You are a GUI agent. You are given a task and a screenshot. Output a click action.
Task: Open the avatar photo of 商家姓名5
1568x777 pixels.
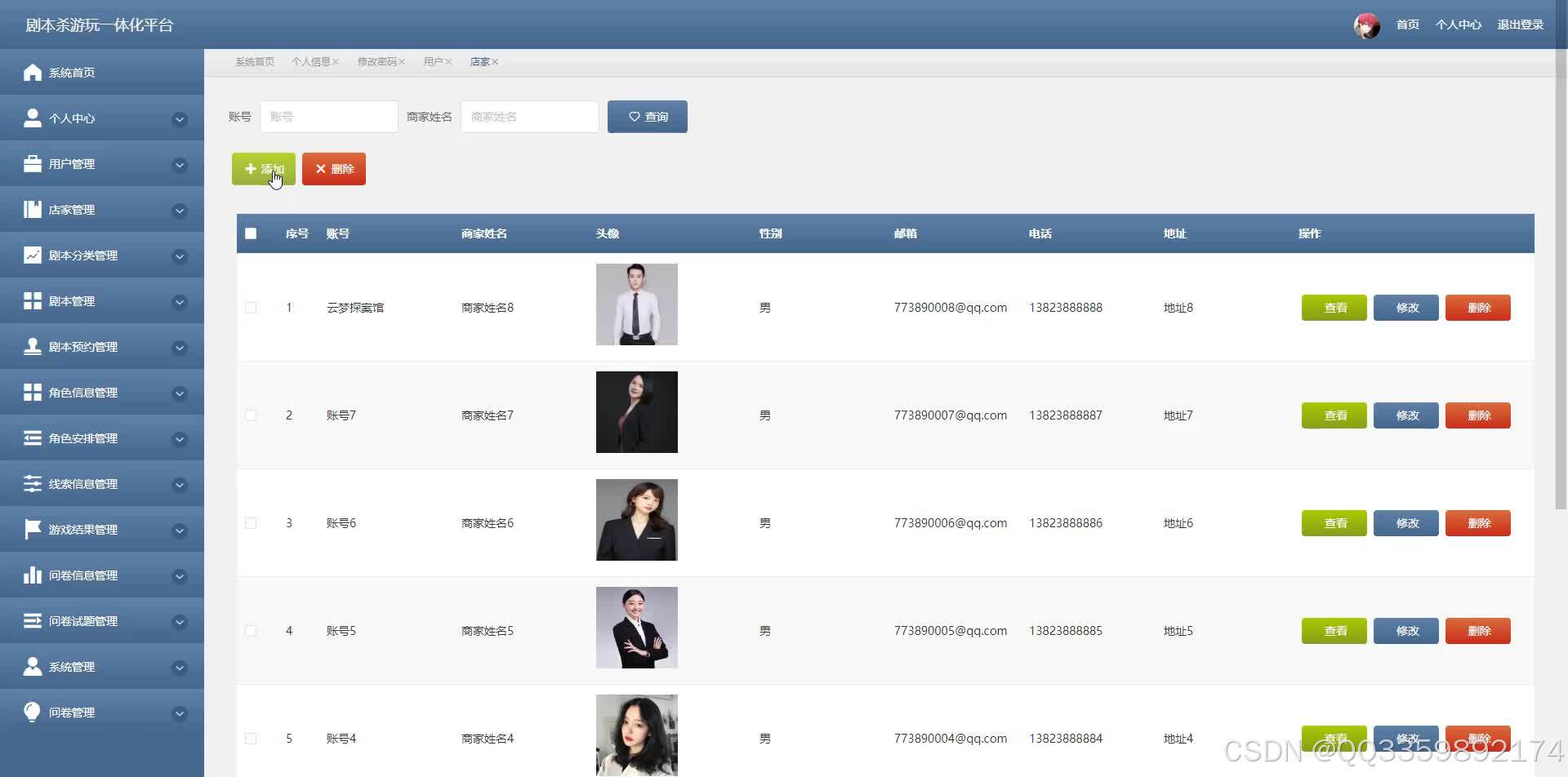[x=637, y=628]
